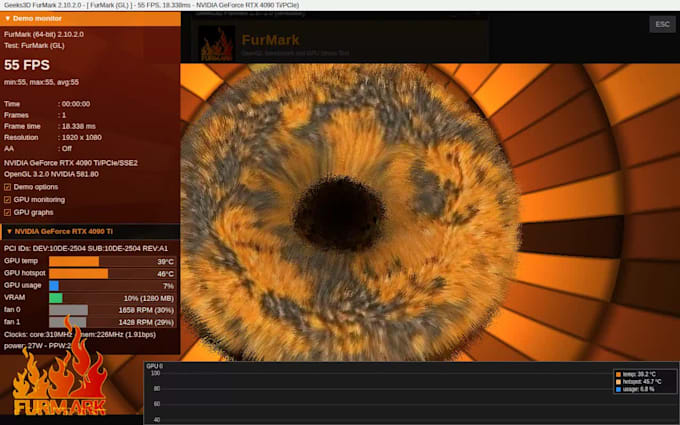Click the FurMark (64-bit) 2.10.2.0 version text
Screen dimensions: 680x425
pos(44,34)
